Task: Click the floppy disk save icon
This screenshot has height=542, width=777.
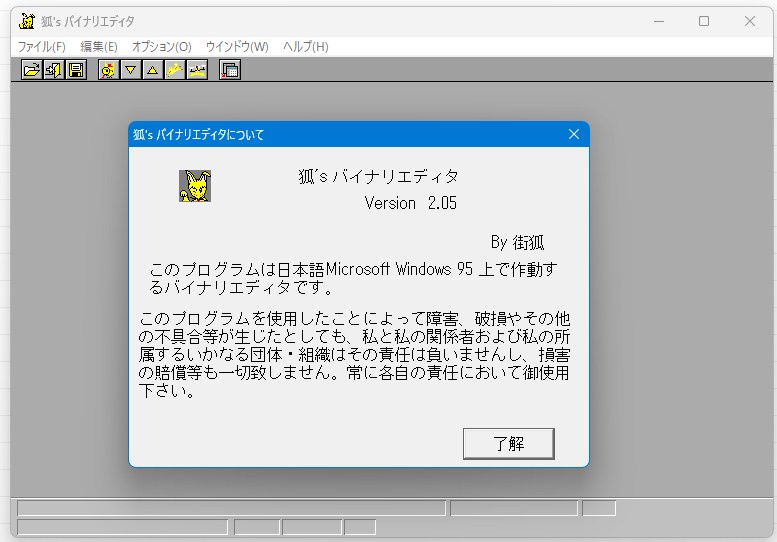Action: [76, 70]
